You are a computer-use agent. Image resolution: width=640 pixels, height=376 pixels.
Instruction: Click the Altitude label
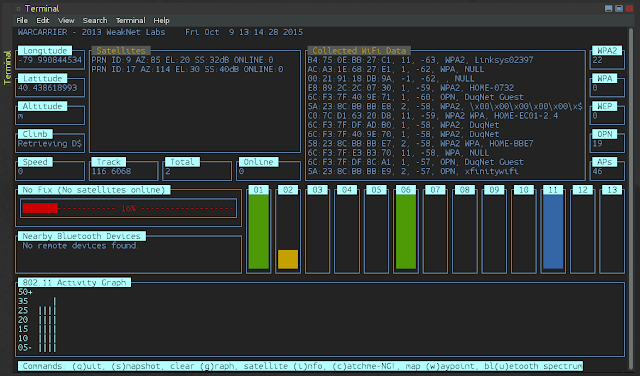click(x=42, y=106)
